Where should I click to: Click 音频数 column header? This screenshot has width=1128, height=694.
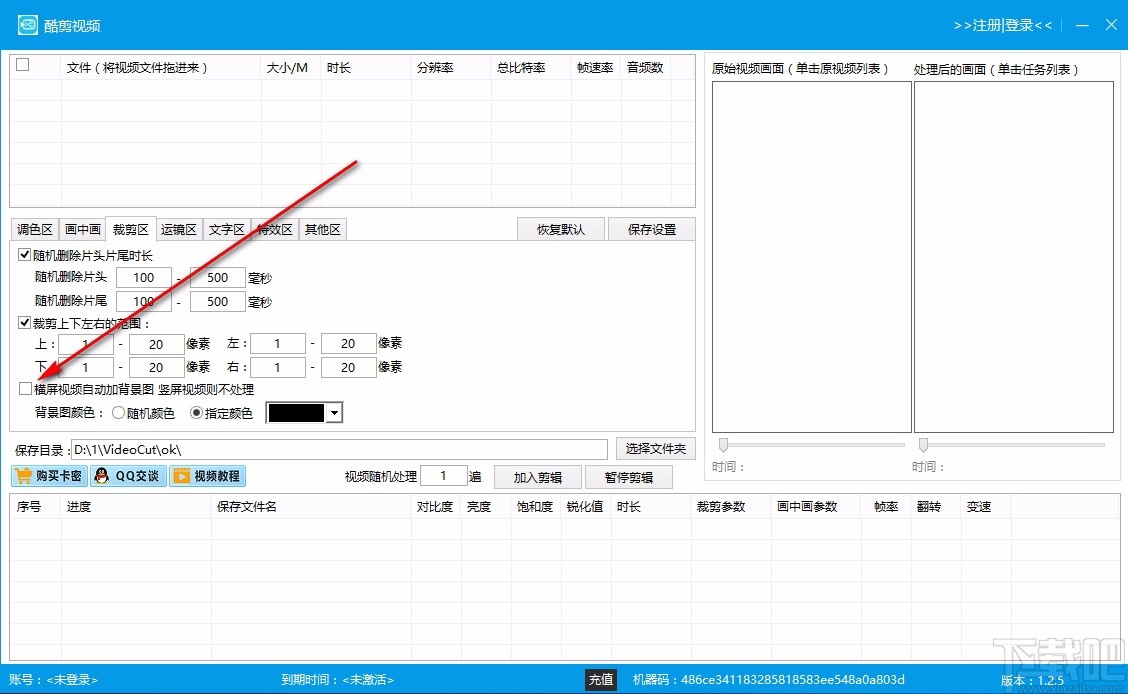[x=646, y=68]
